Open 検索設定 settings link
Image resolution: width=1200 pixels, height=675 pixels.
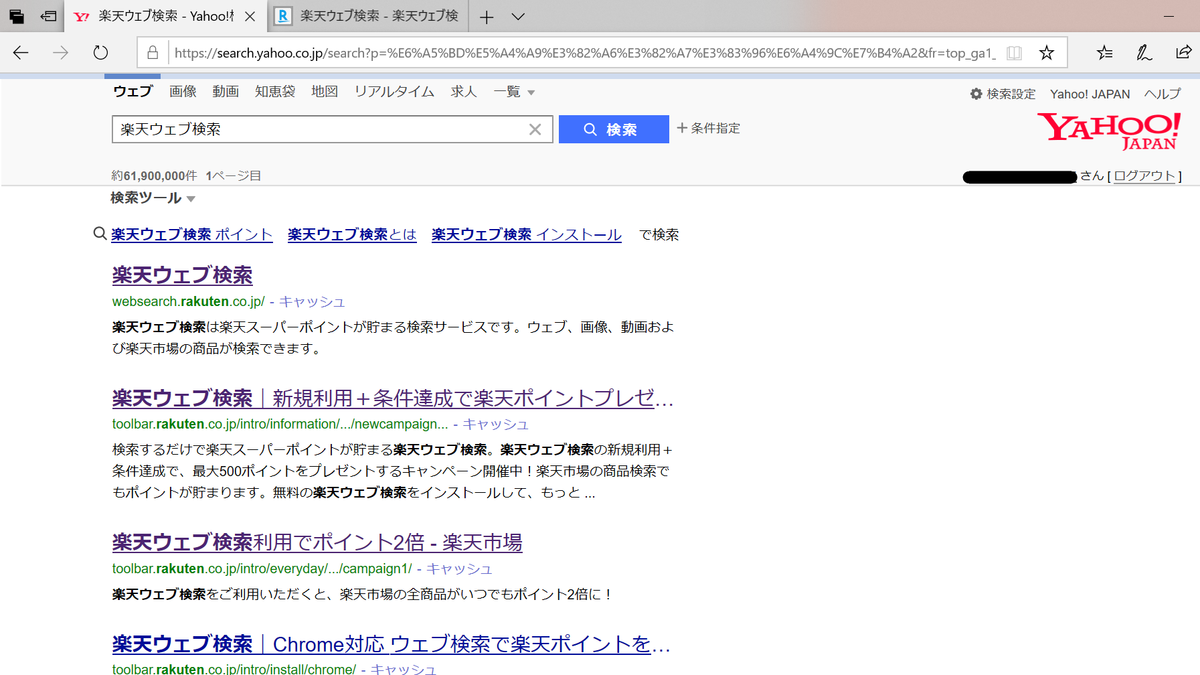click(x=1003, y=94)
